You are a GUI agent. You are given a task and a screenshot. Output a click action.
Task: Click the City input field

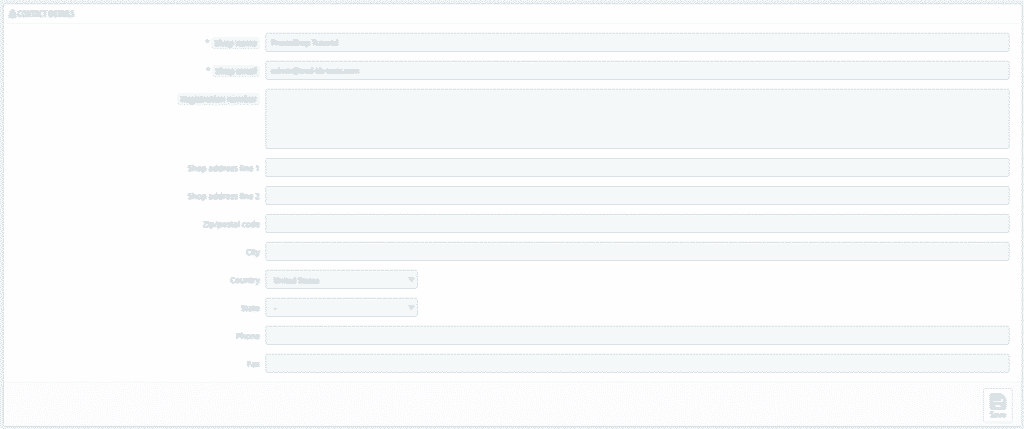coord(637,251)
